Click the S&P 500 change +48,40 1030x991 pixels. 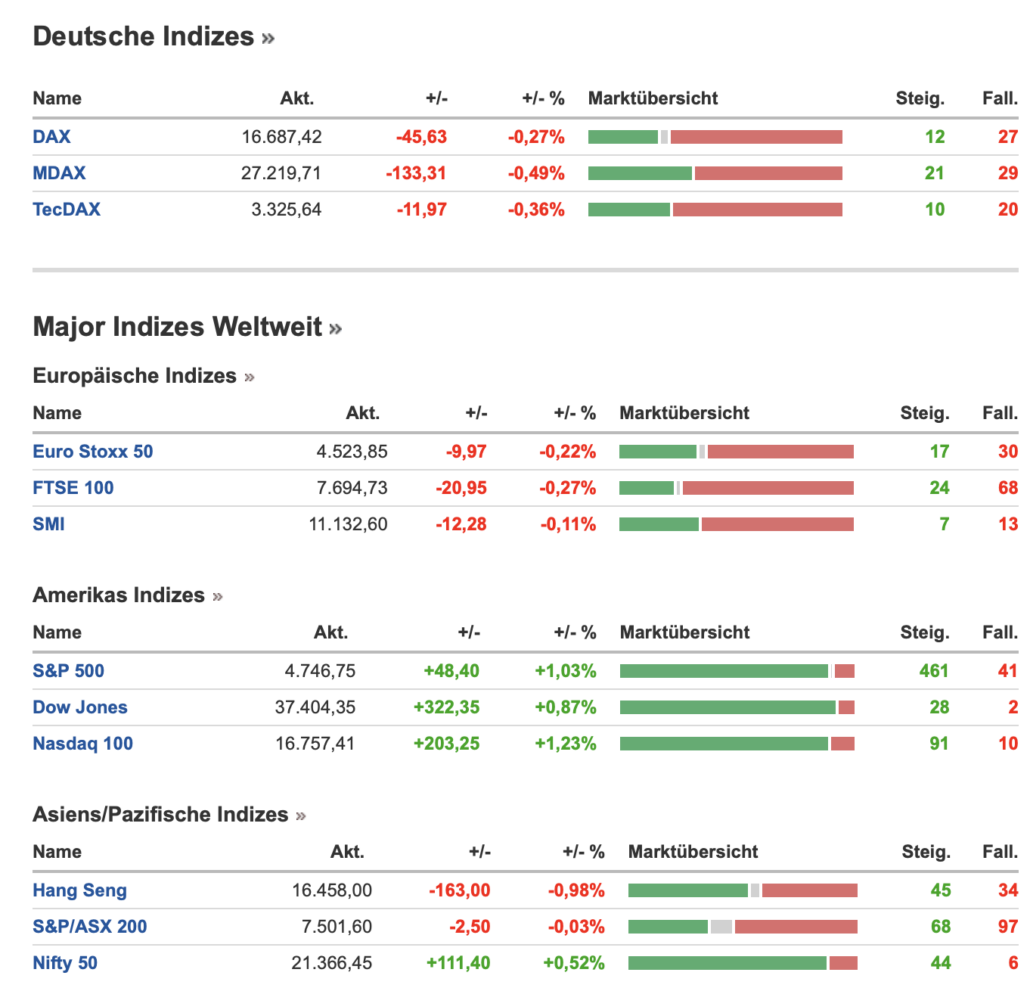pyautogui.click(x=451, y=671)
